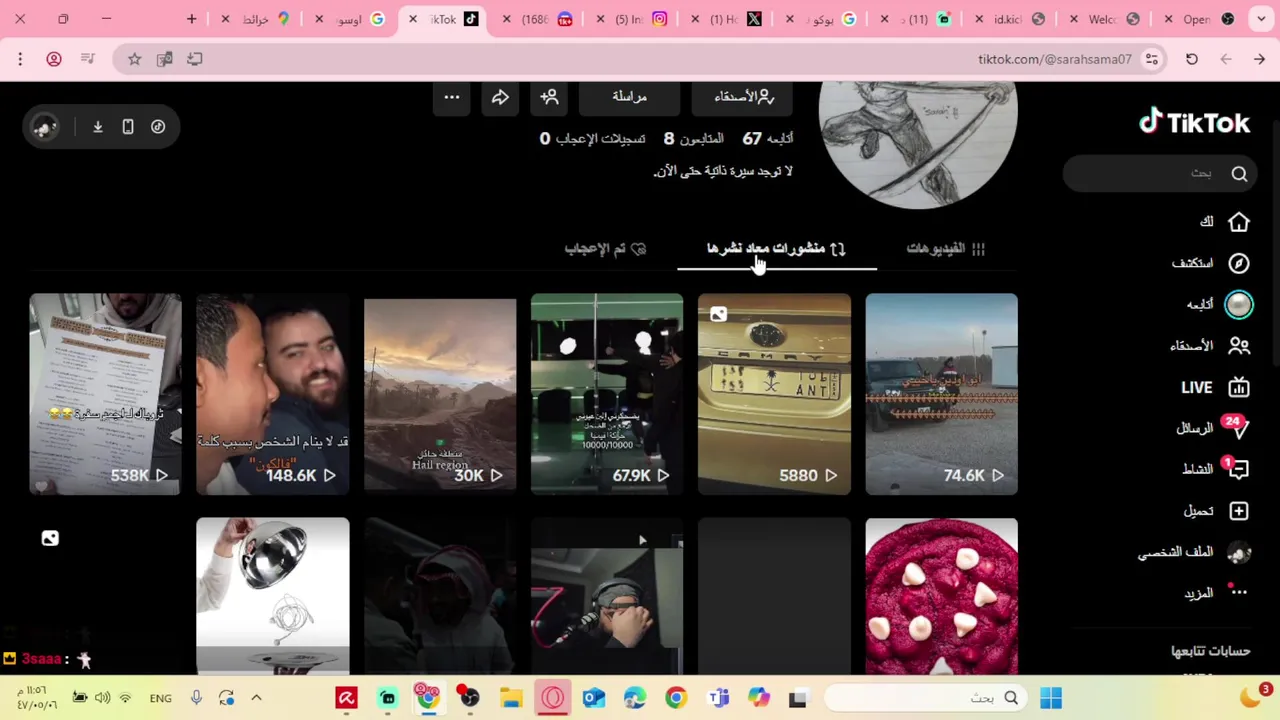The image size is (1280, 720).
Task: Open the volume control in system tray
Action: tap(102, 698)
